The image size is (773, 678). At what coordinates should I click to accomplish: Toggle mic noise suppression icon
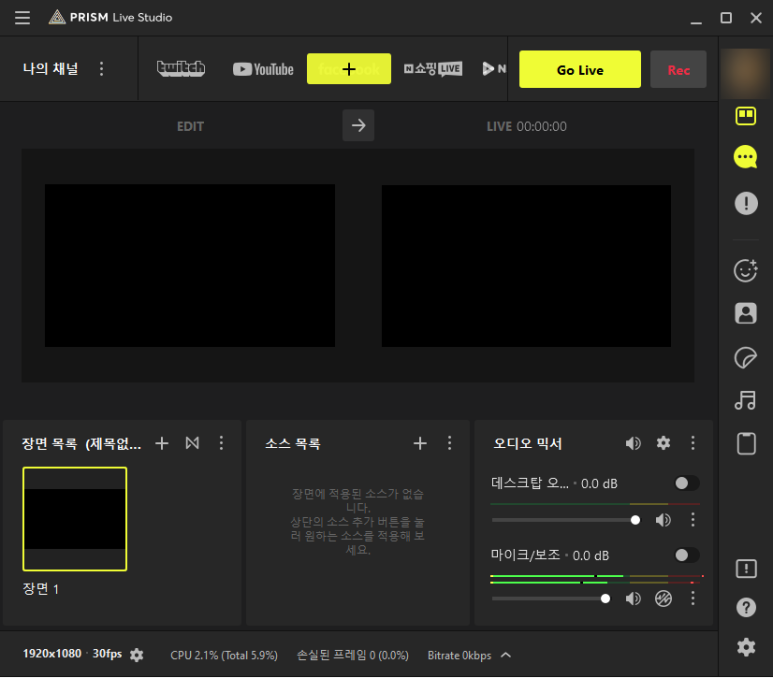coord(664,599)
